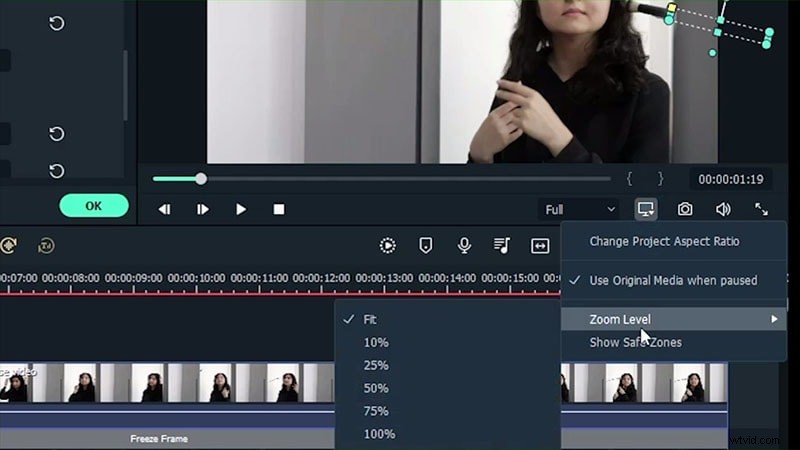Take a snapshot with camera icon
The width and height of the screenshot is (800, 450).
[x=685, y=209]
